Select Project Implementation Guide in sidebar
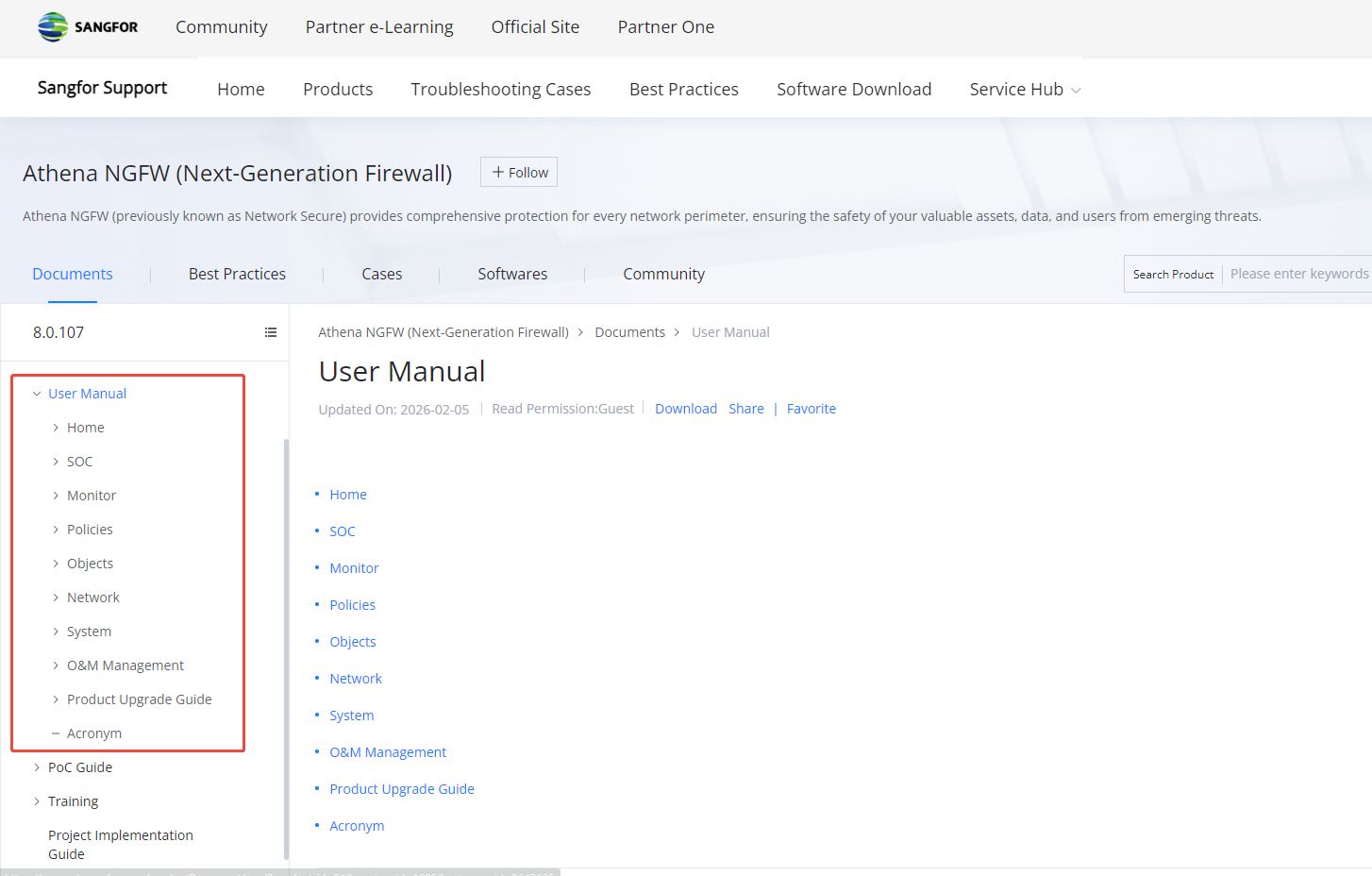Screen dimensions: 1372x876 (121, 845)
